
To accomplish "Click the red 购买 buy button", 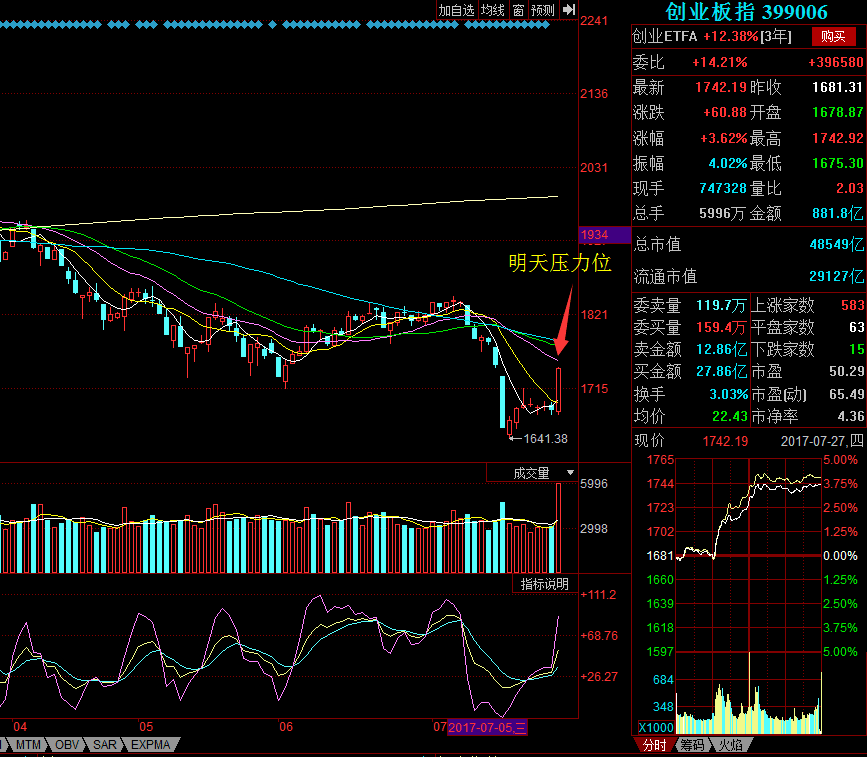I will 833,36.
